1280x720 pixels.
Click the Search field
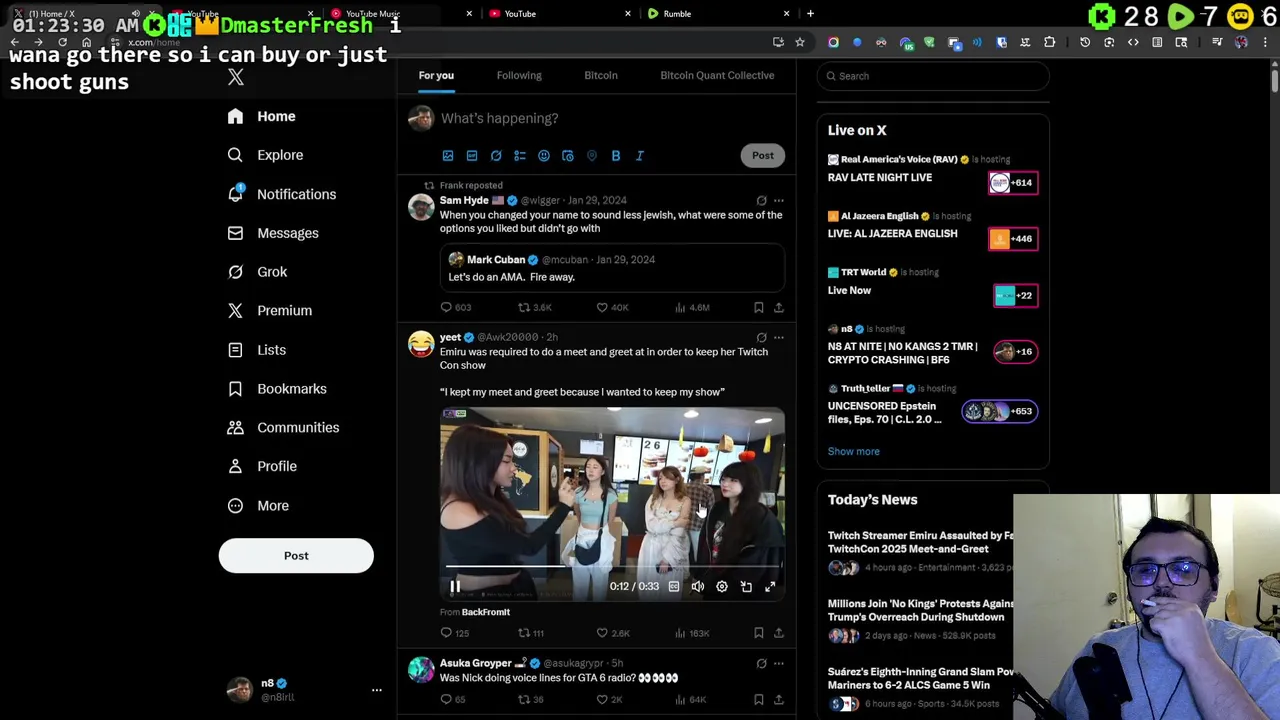(933, 76)
